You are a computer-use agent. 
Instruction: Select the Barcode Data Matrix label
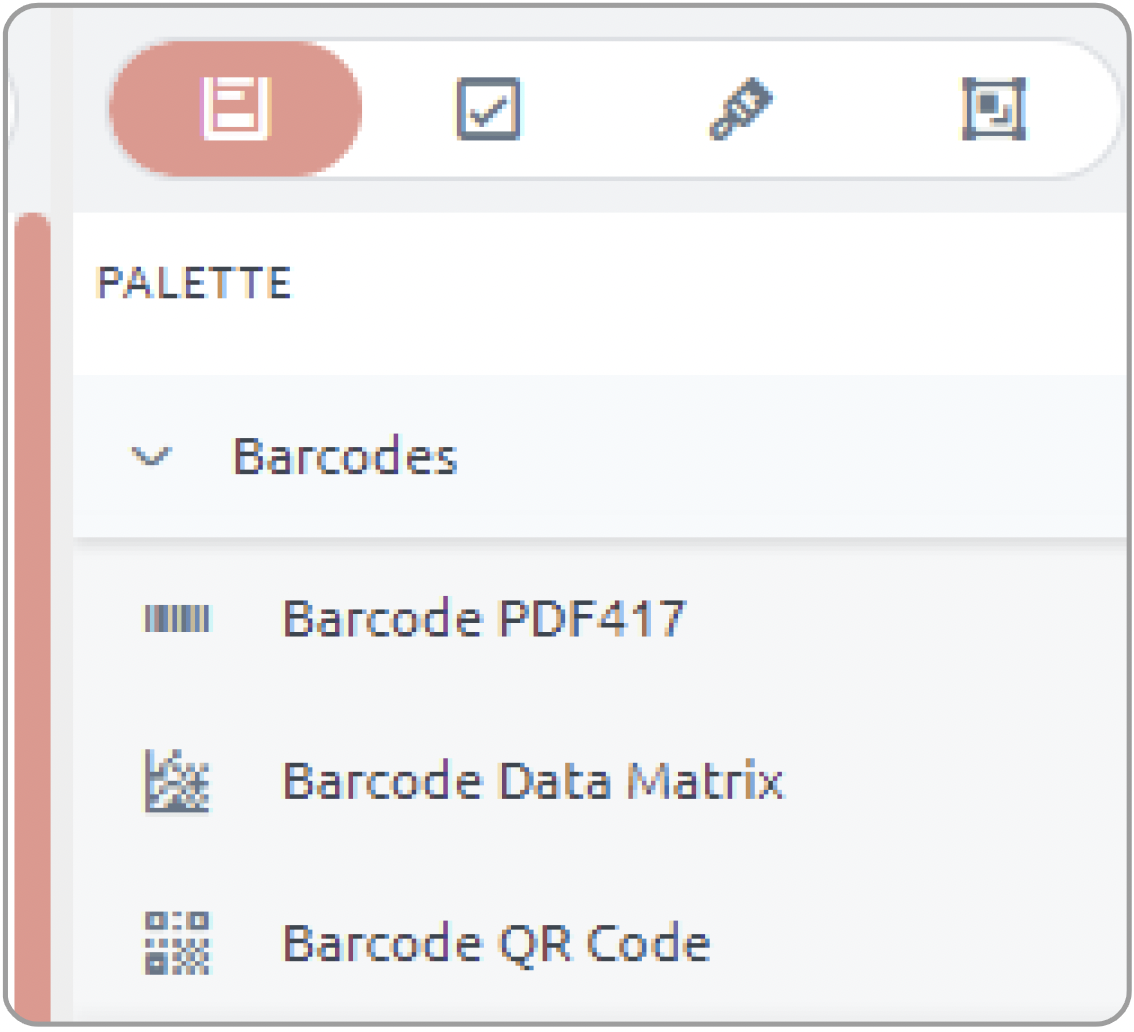[533, 782]
